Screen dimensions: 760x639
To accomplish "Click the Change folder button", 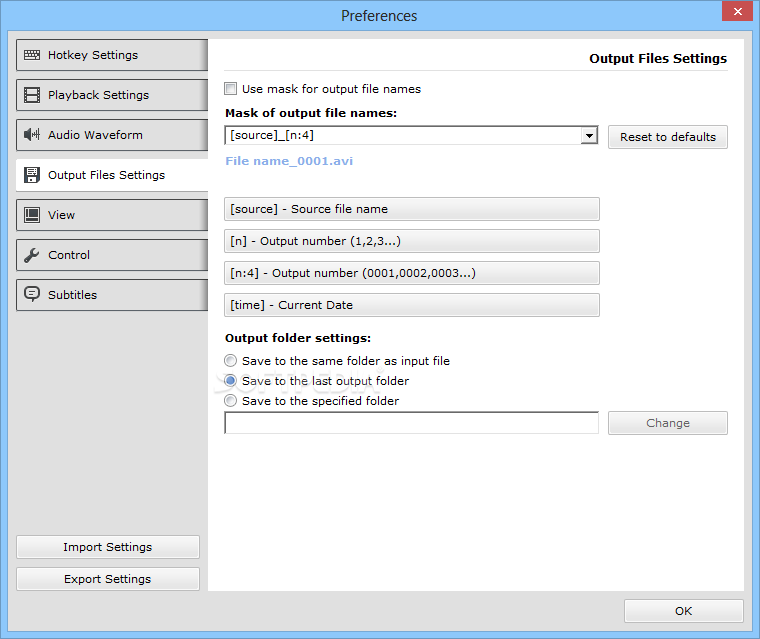I will pyautogui.click(x=668, y=423).
